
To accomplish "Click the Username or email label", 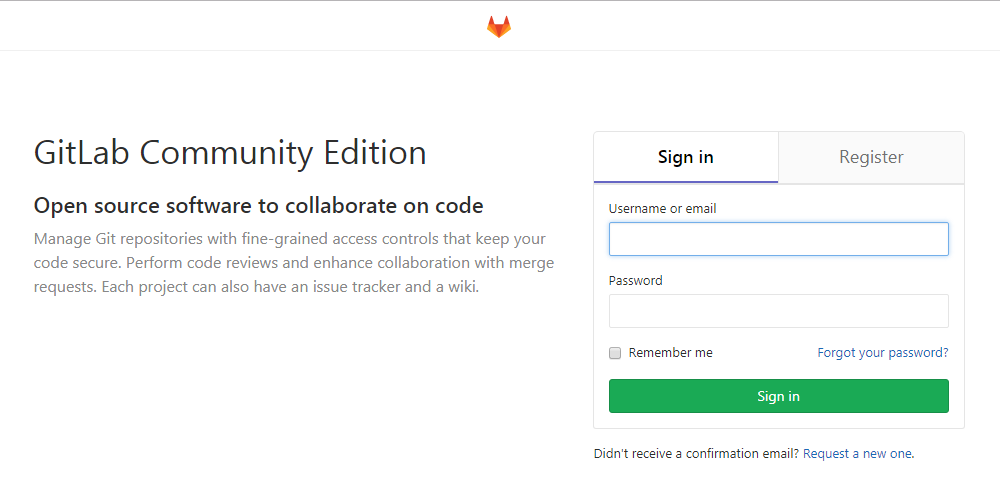I will (662, 209).
